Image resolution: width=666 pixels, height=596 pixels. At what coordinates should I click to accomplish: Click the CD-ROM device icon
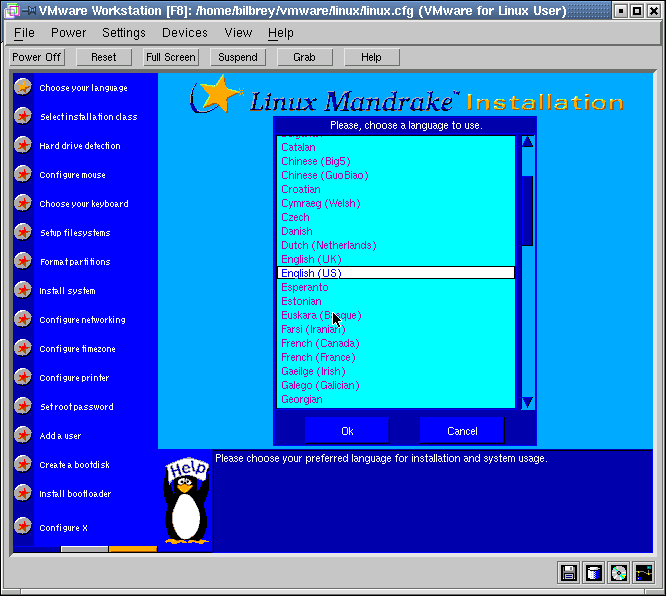(619, 573)
